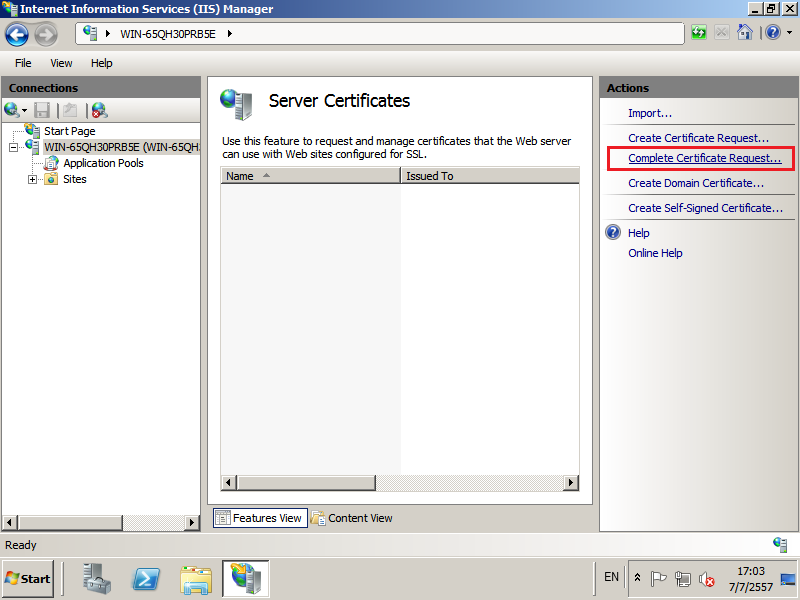Viewport: 800px width, 600px height.
Task: Click the Back navigation arrow
Action: click(x=17, y=34)
